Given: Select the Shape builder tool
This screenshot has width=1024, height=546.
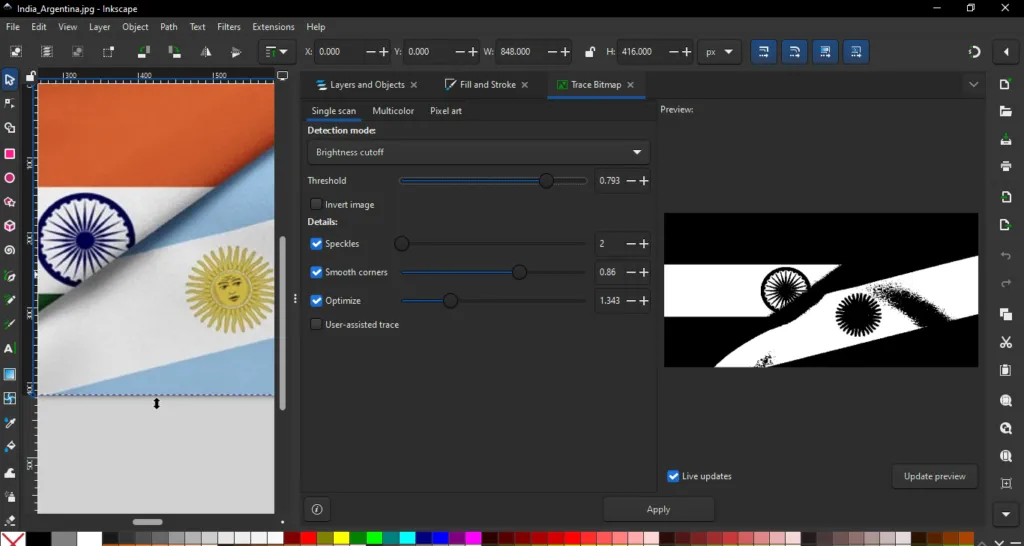Looking at the screenshot, I should [10, 129].
